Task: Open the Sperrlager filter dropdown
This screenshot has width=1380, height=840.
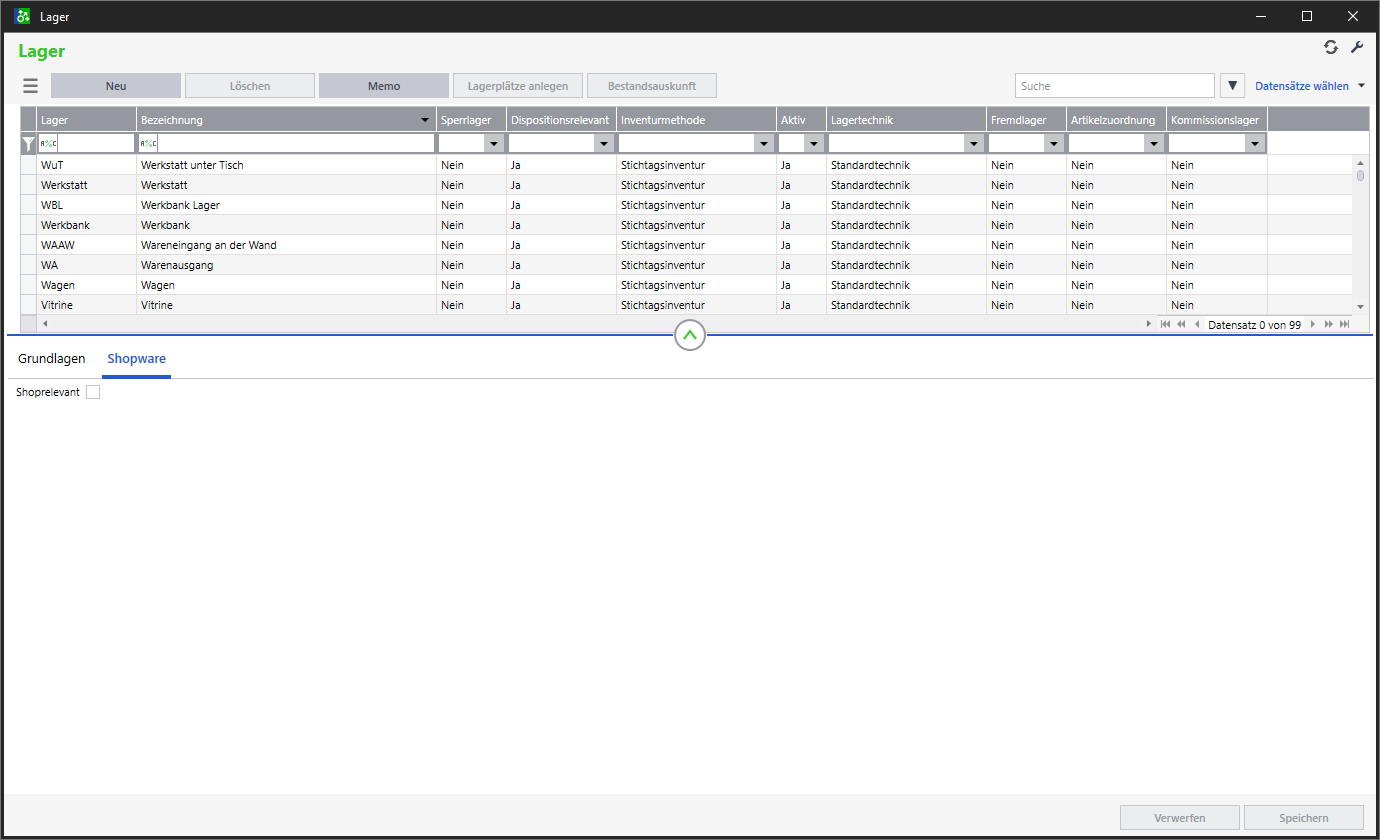Action: (494, 144)
